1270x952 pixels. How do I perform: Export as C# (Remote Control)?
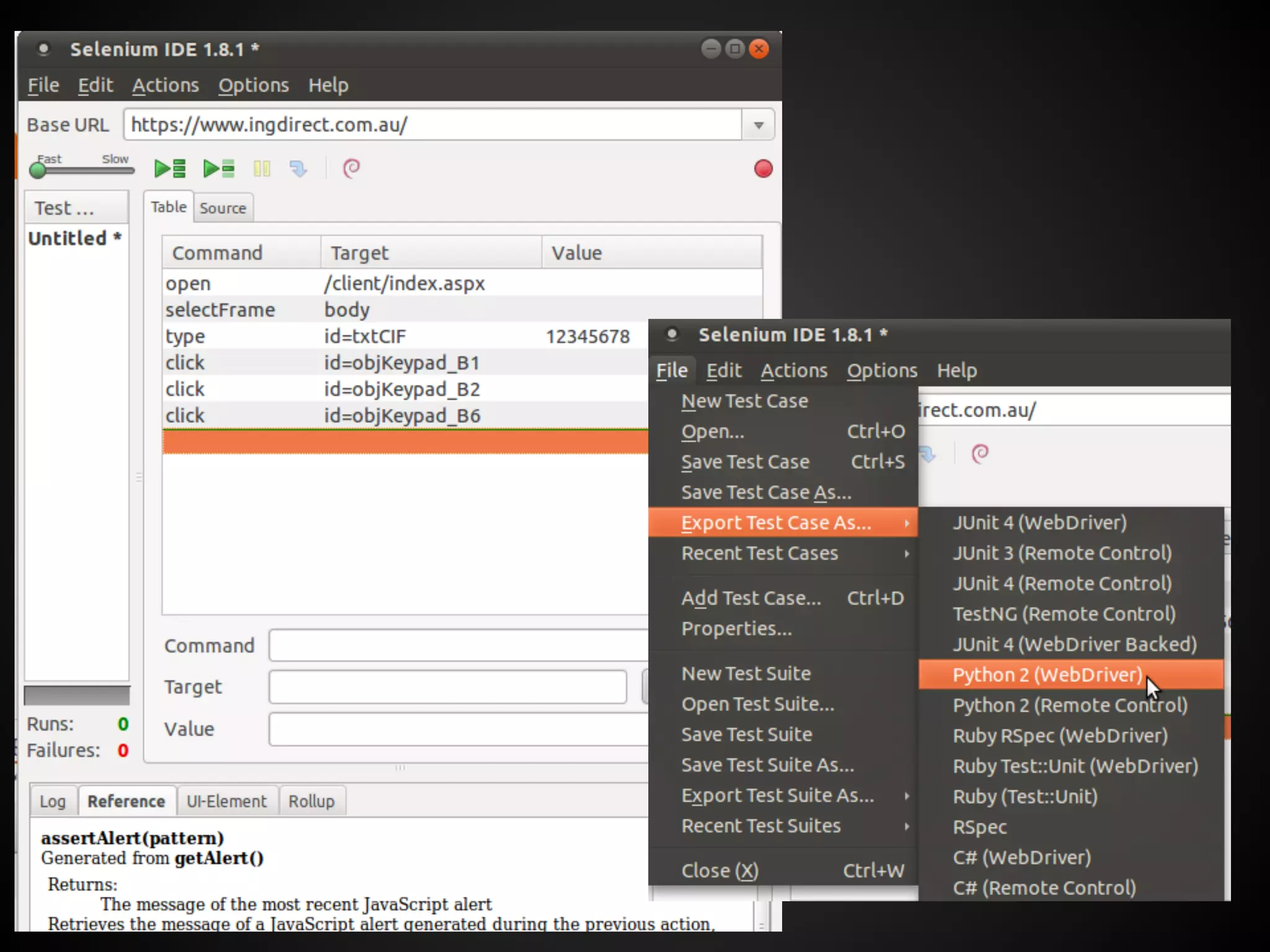[x=1071, y=888]
